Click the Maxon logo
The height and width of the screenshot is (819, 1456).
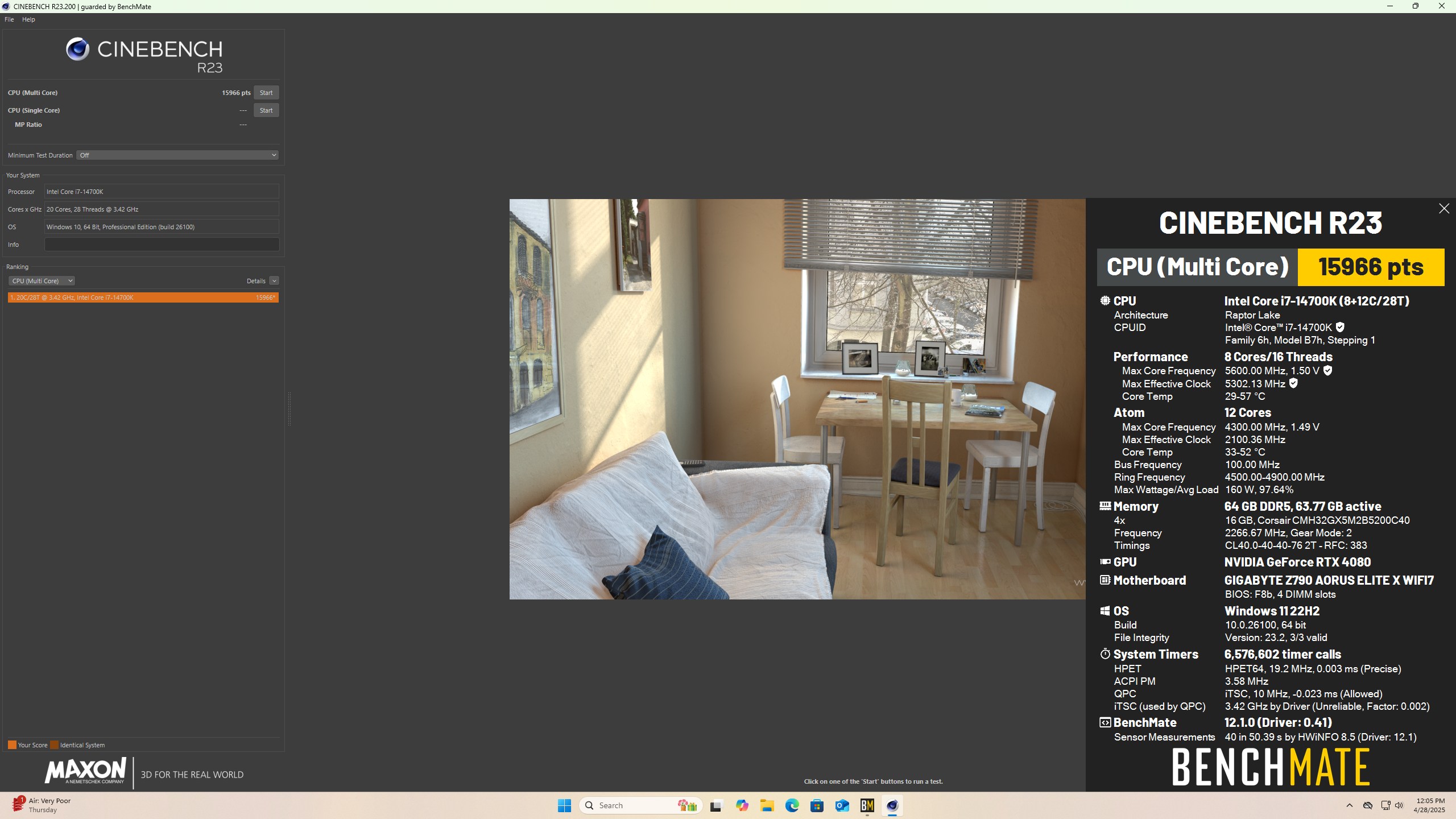coord(85,772)
